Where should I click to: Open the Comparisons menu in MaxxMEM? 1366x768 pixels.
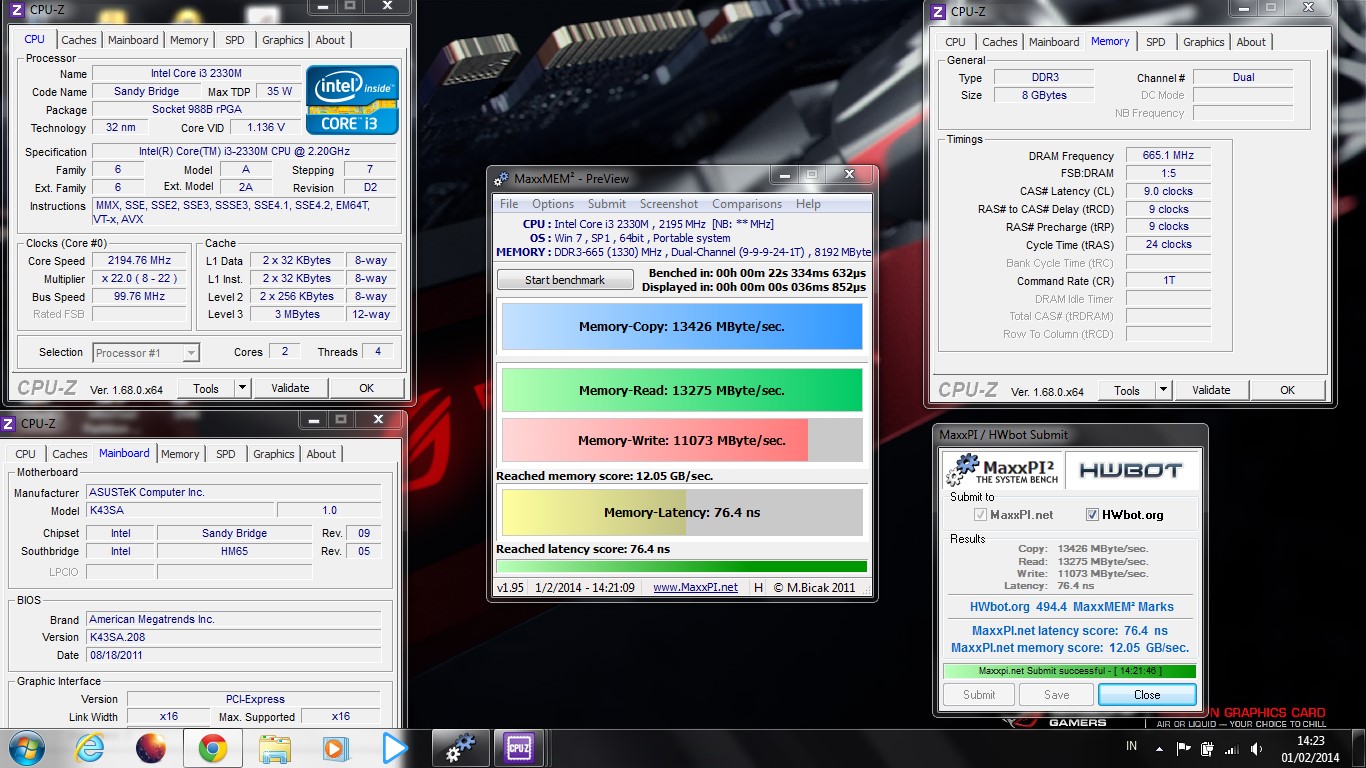(747, 204)
